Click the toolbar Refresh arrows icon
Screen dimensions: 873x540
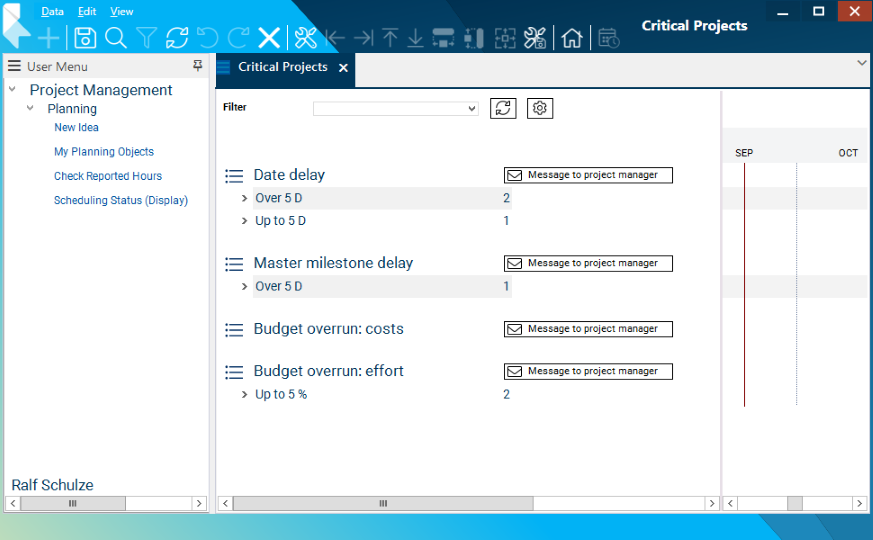click(177, 38)
